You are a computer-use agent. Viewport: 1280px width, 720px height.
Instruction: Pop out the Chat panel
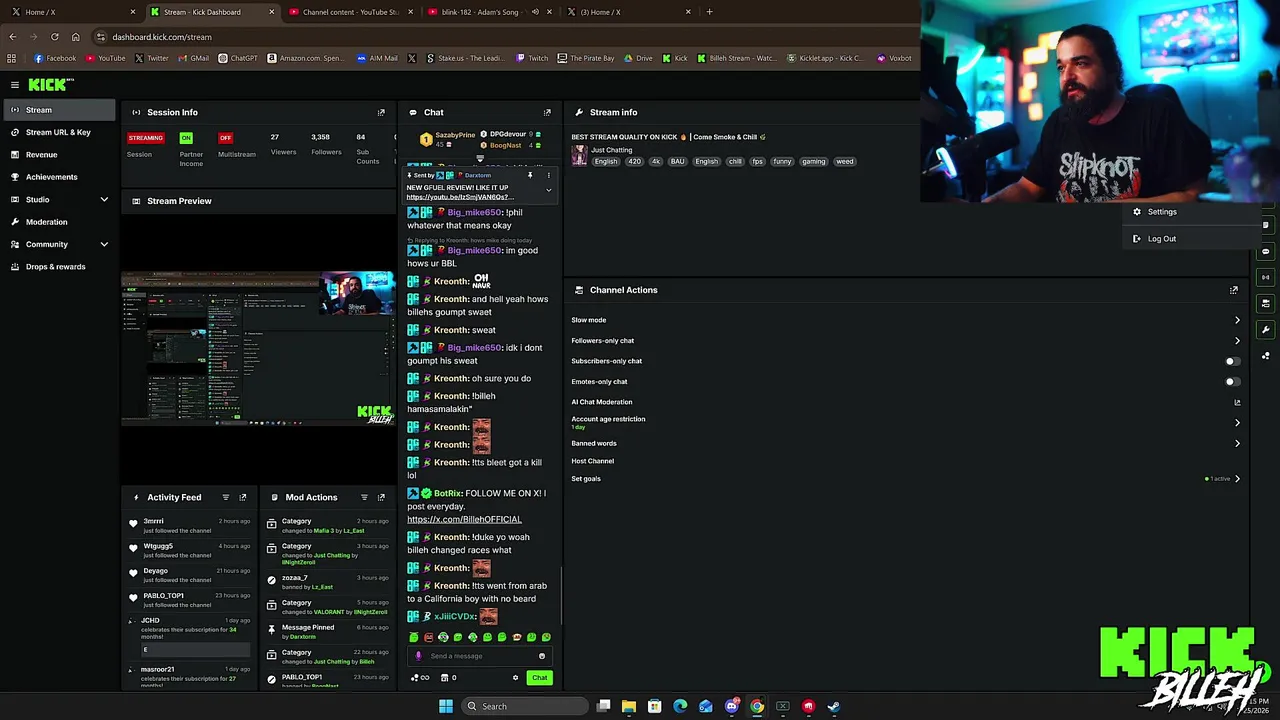[x=547, y=112]
